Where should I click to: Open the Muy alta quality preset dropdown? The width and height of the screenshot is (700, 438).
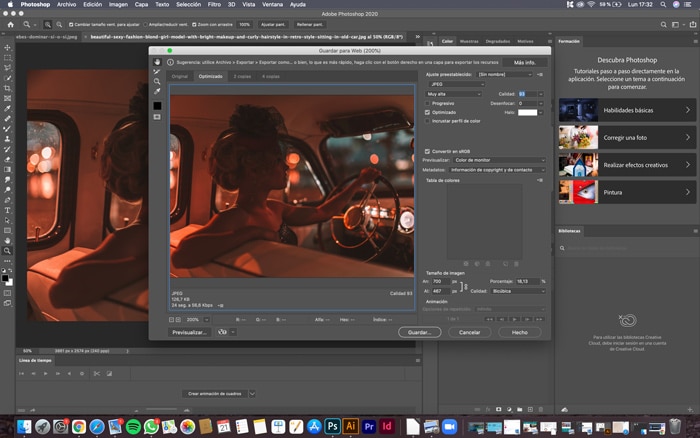pos(454,94)
